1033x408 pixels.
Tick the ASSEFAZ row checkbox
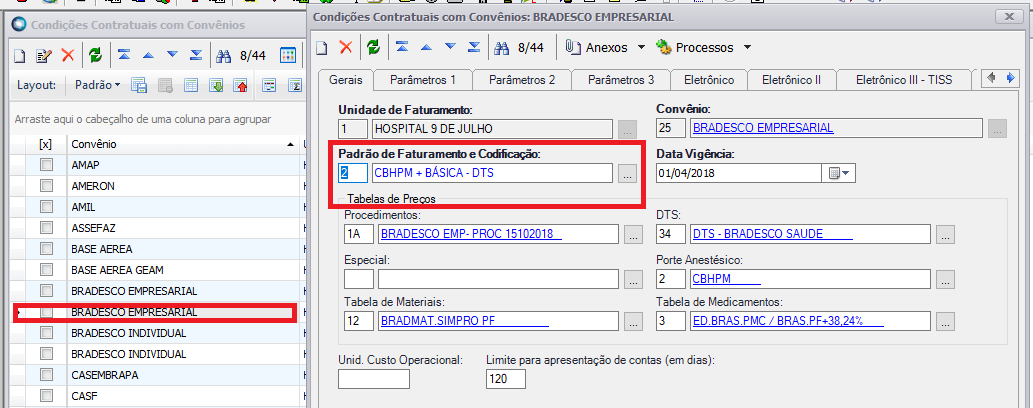(x=46, y=228)
